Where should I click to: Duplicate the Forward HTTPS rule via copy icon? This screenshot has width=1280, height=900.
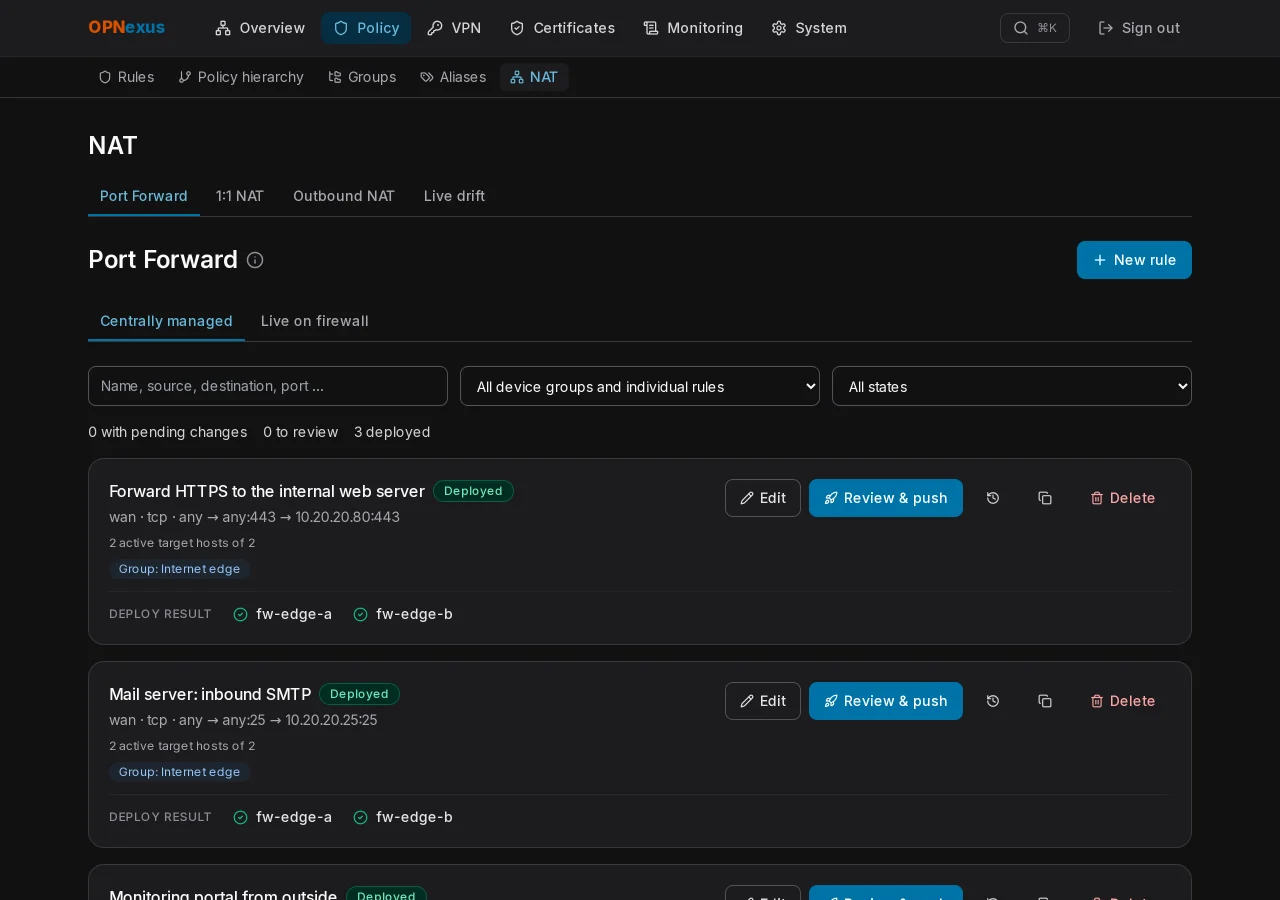1045,498
